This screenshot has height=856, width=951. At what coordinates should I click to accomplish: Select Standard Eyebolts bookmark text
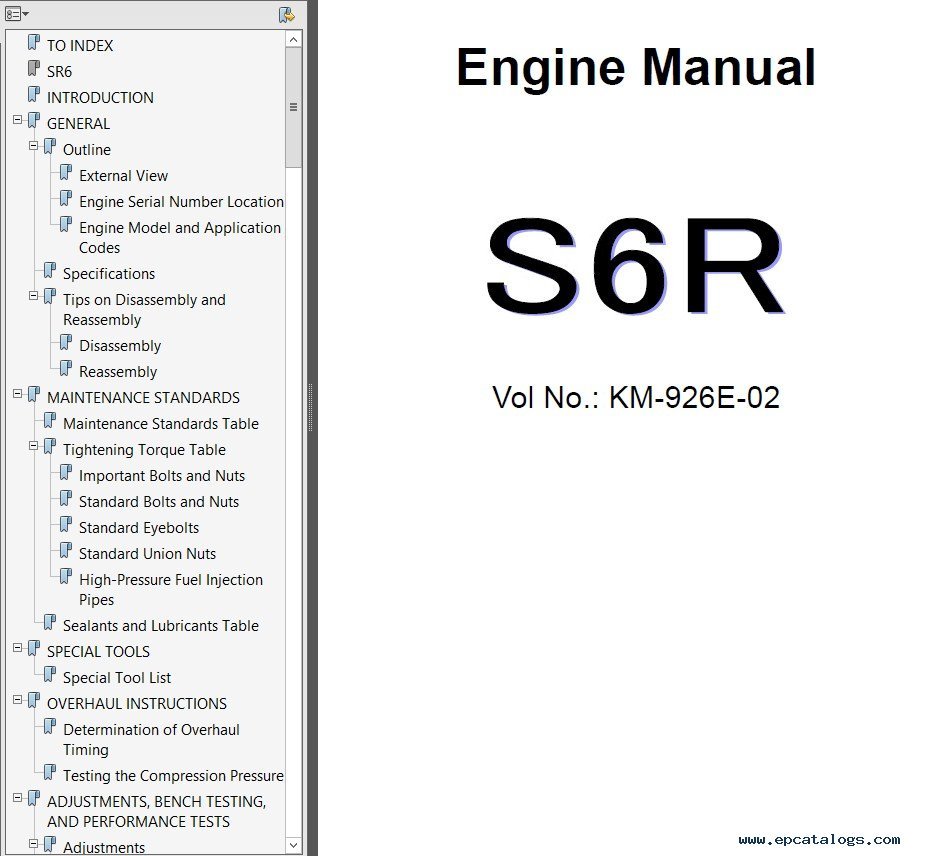[x=139, y=528]
